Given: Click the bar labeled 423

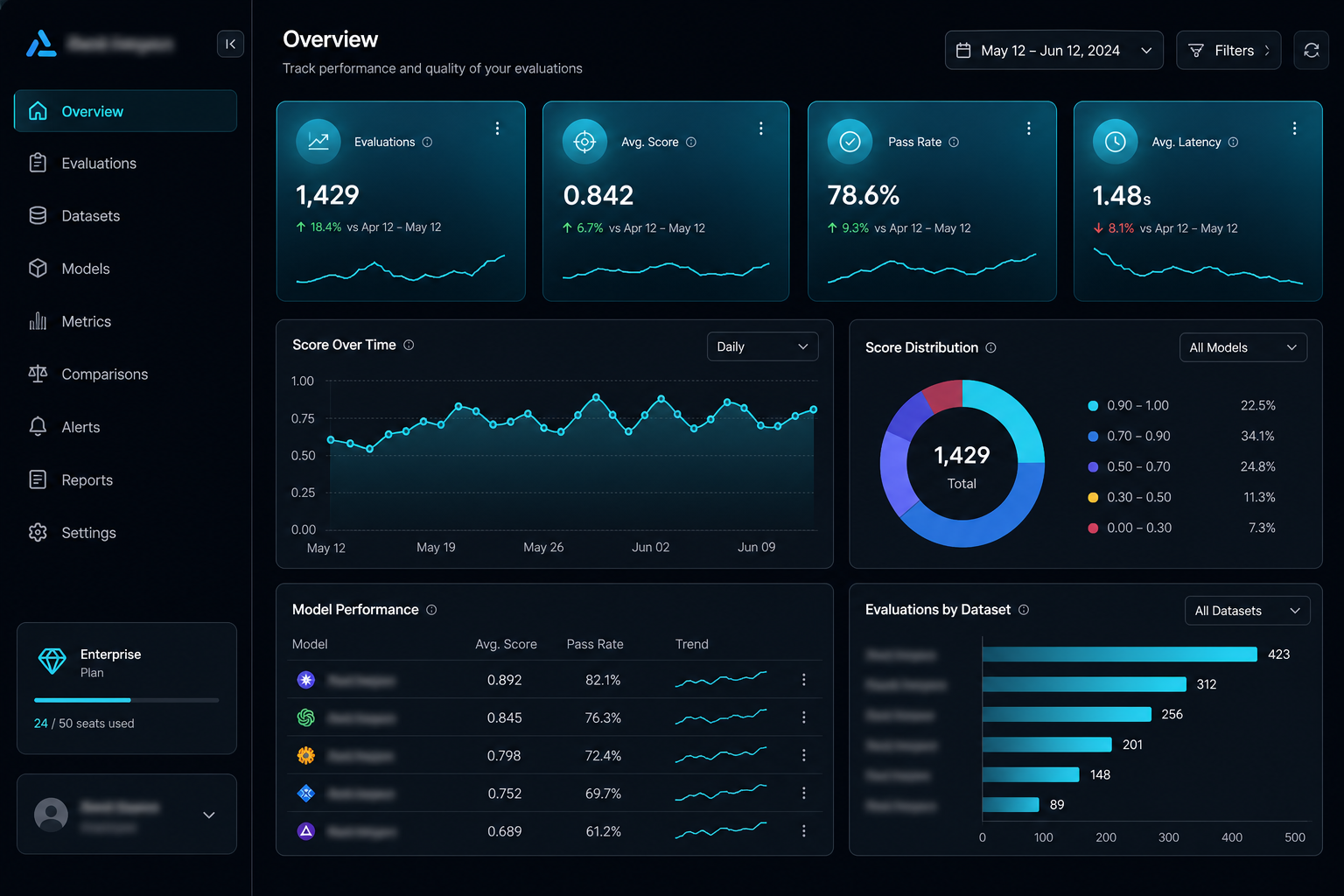Looking at the screenshot, I should (x=1119, y=654).
